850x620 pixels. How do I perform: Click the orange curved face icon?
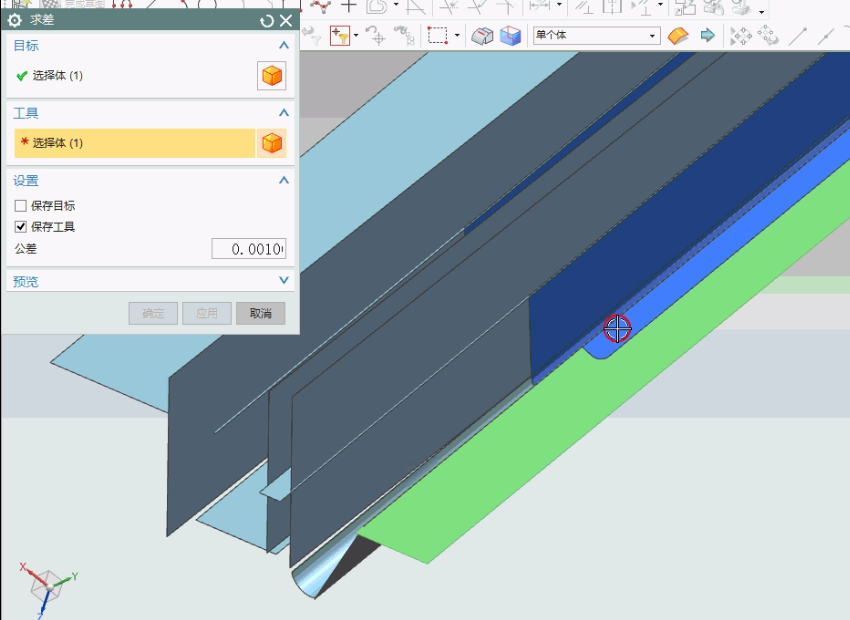[x=678, y=36]
